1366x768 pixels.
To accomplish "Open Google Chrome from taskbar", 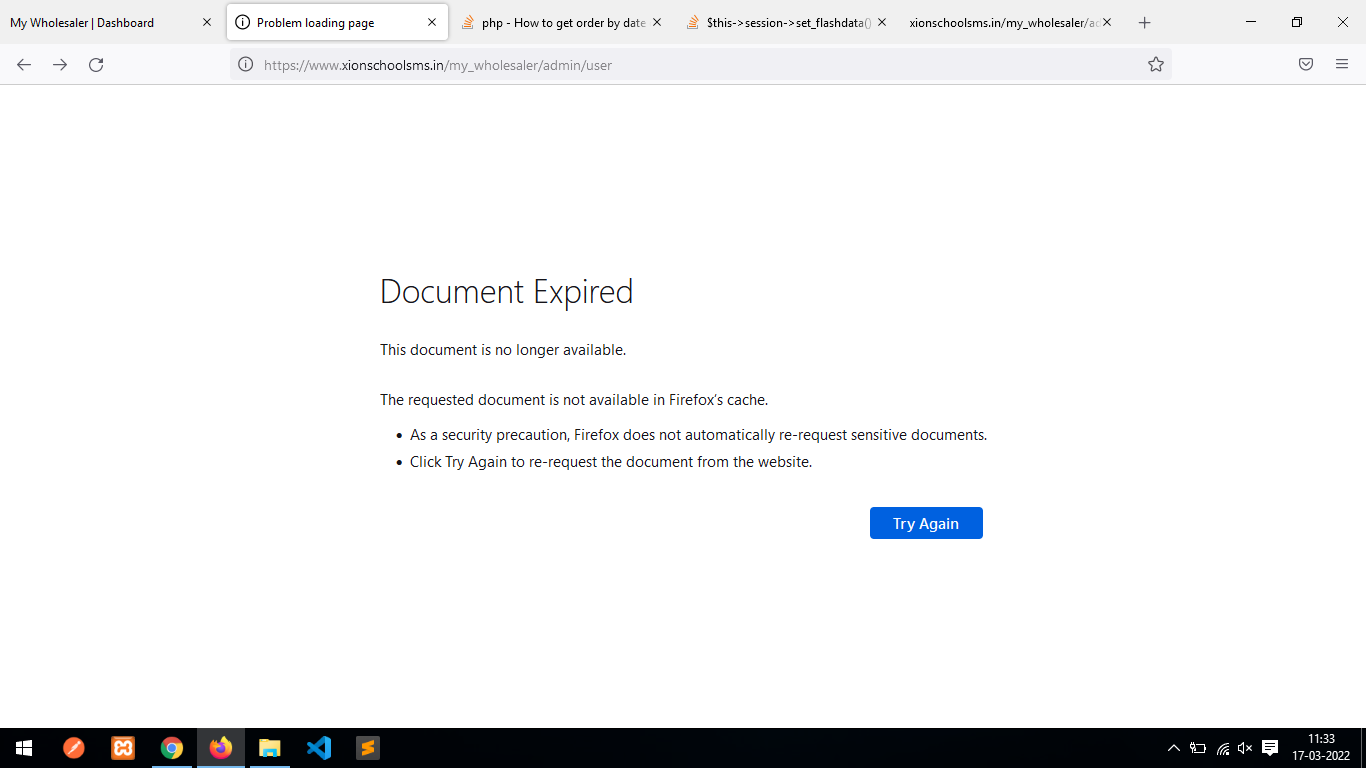I will 172,748.
